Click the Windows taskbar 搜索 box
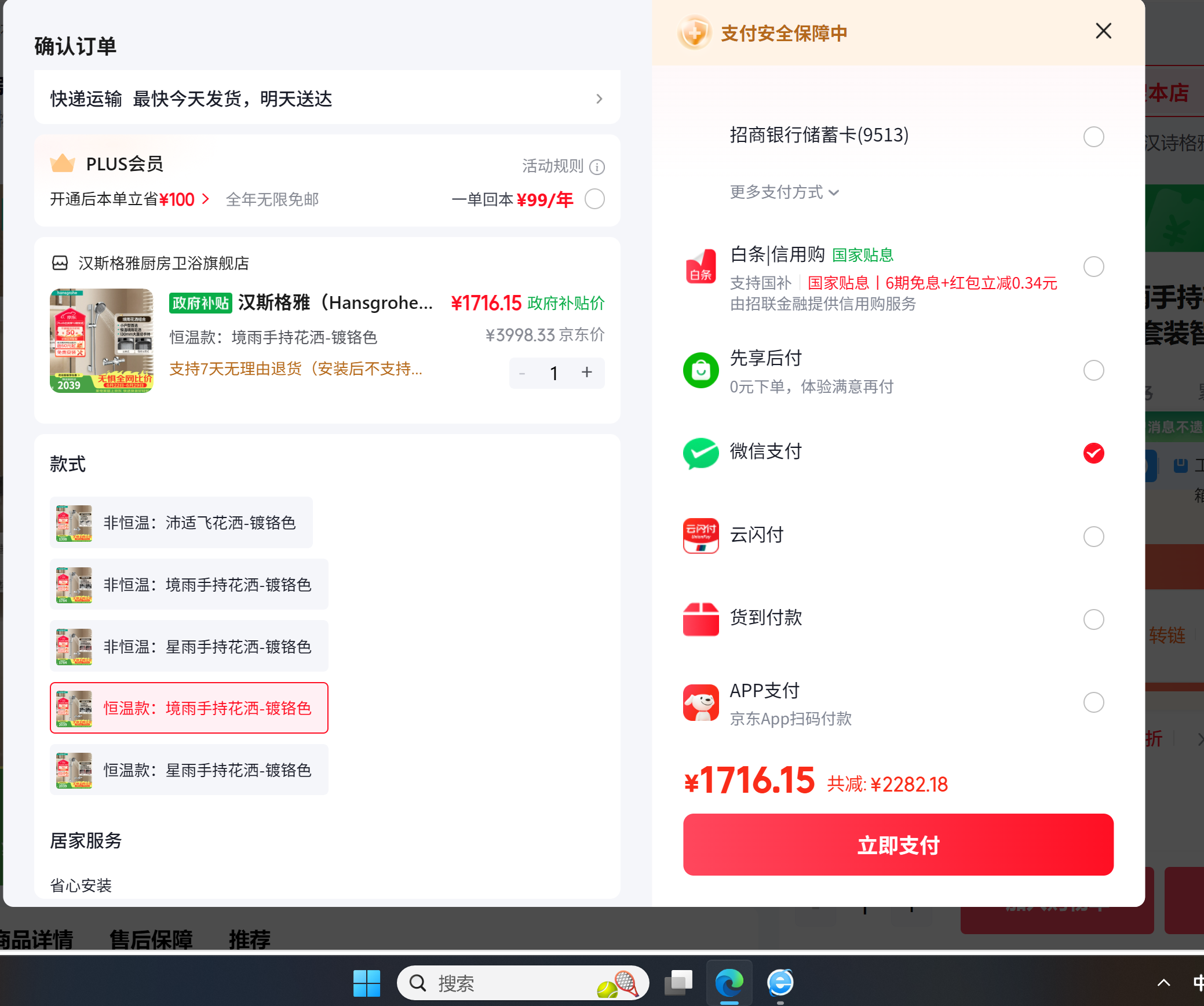Screen dimensions: 1204x1006 coord(523,983)
